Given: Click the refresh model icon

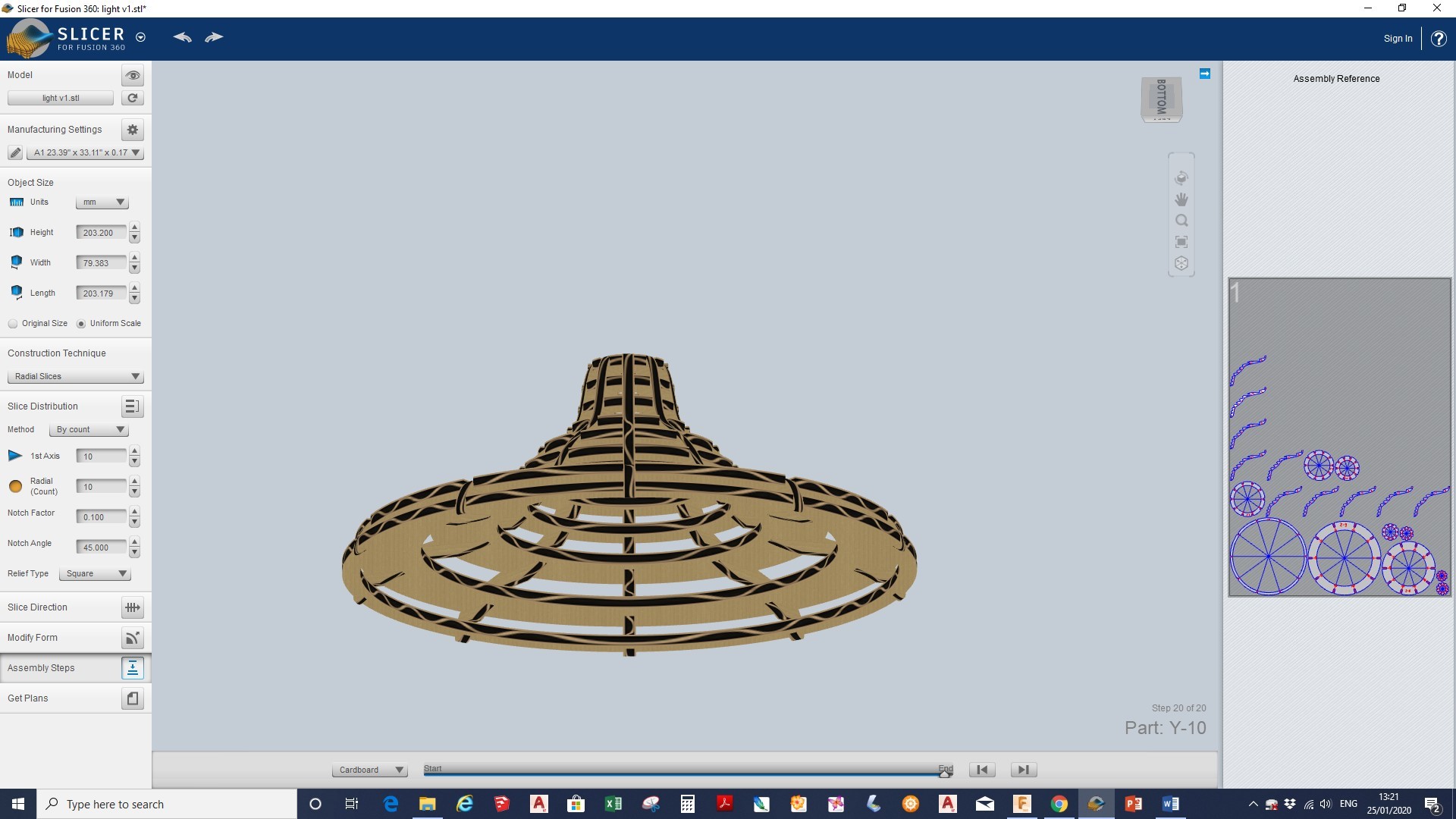Looking at the screenshot, I should point(131,97).
